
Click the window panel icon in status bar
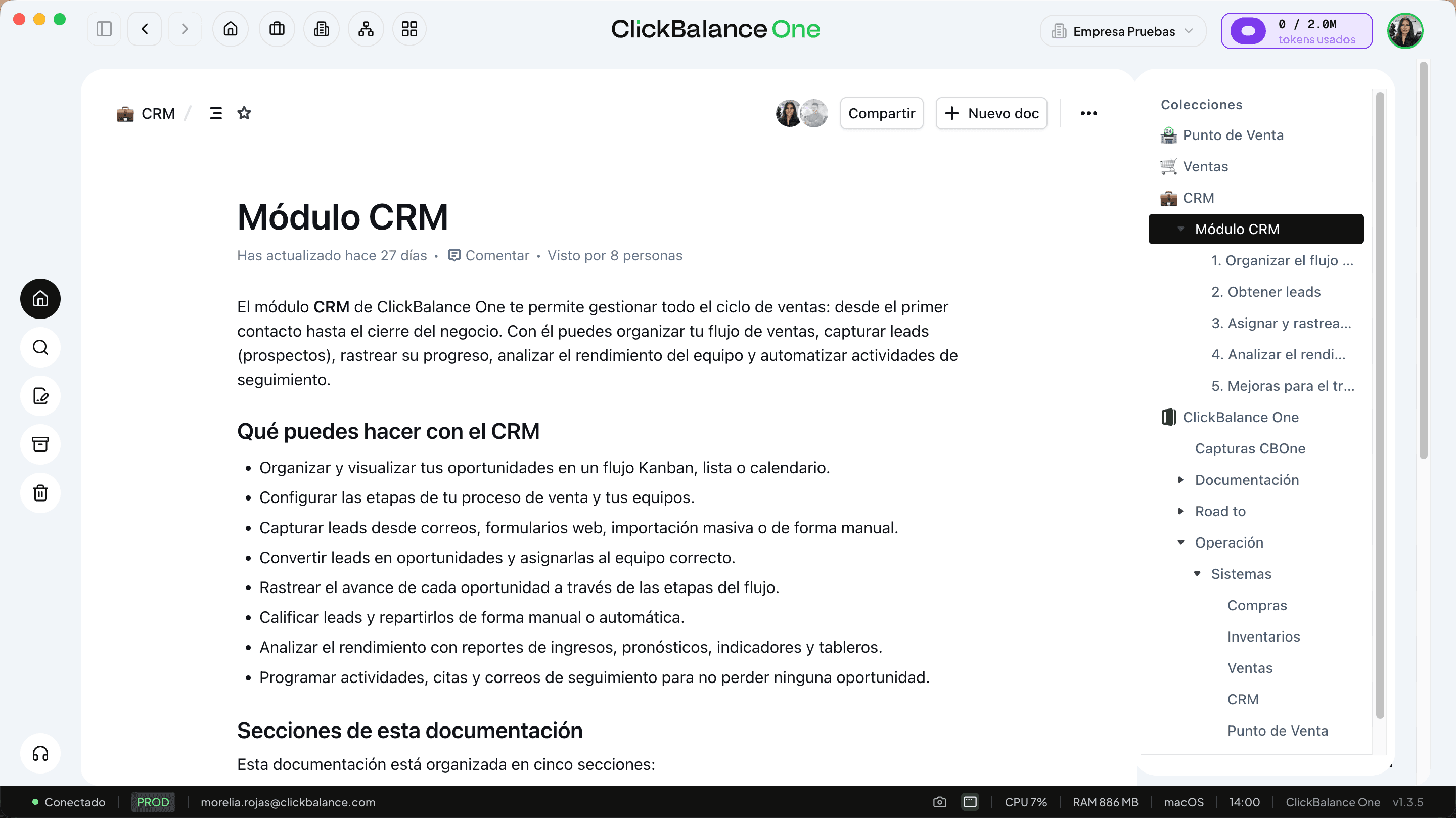970,802
